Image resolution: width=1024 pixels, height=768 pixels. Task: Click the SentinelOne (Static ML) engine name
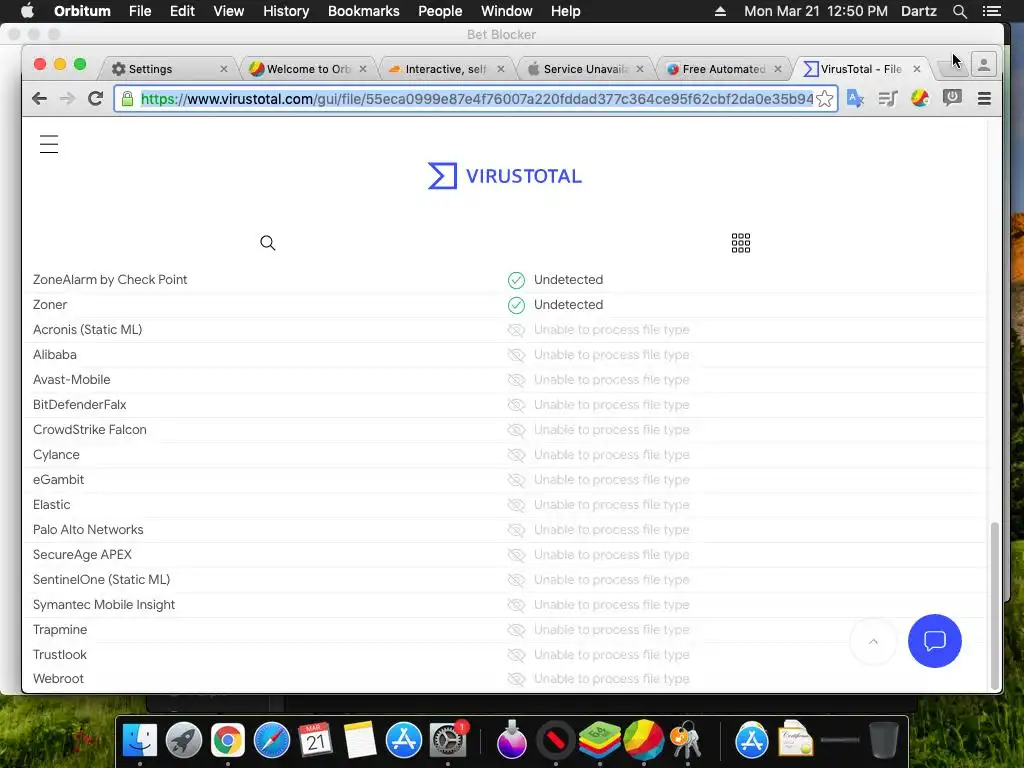pos(101,579)
